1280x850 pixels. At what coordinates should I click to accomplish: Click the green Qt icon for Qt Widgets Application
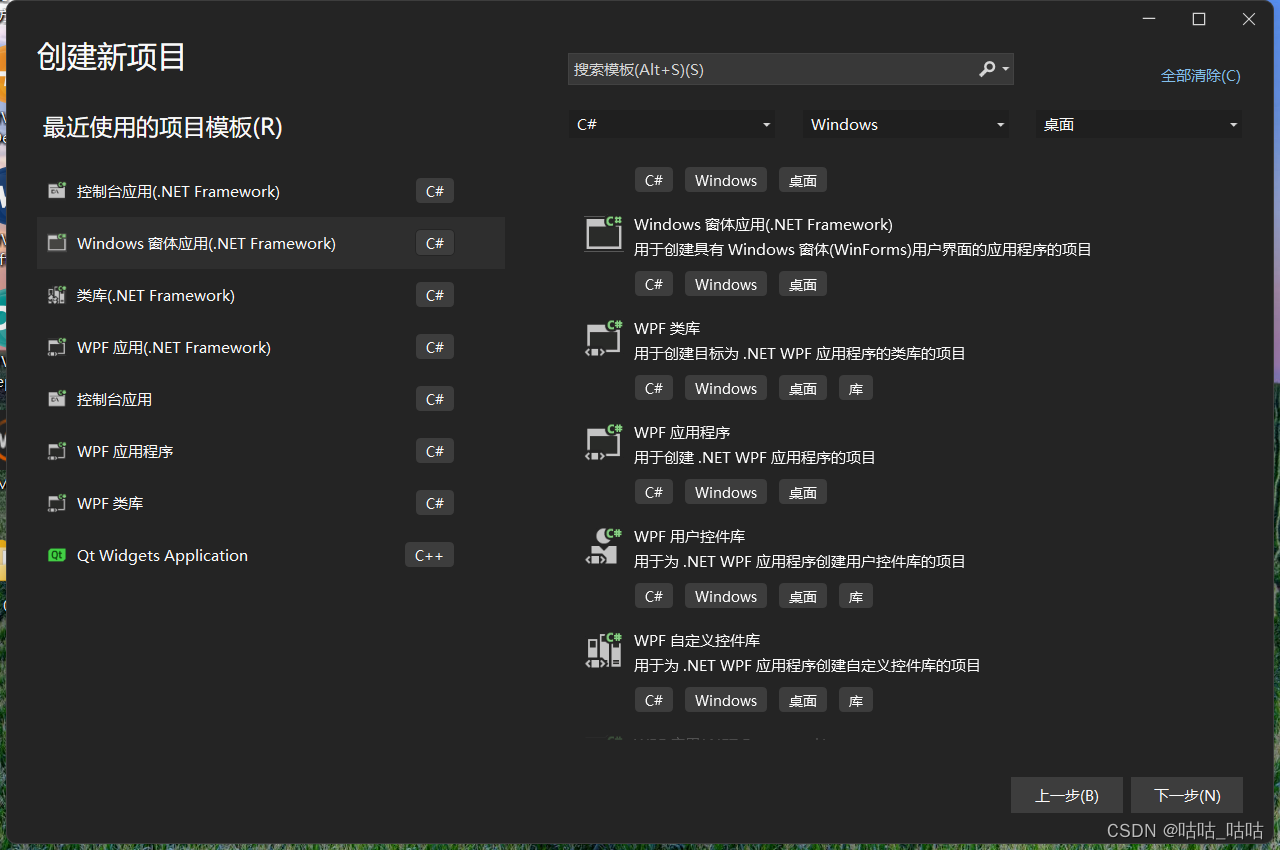tap(57, 555)
